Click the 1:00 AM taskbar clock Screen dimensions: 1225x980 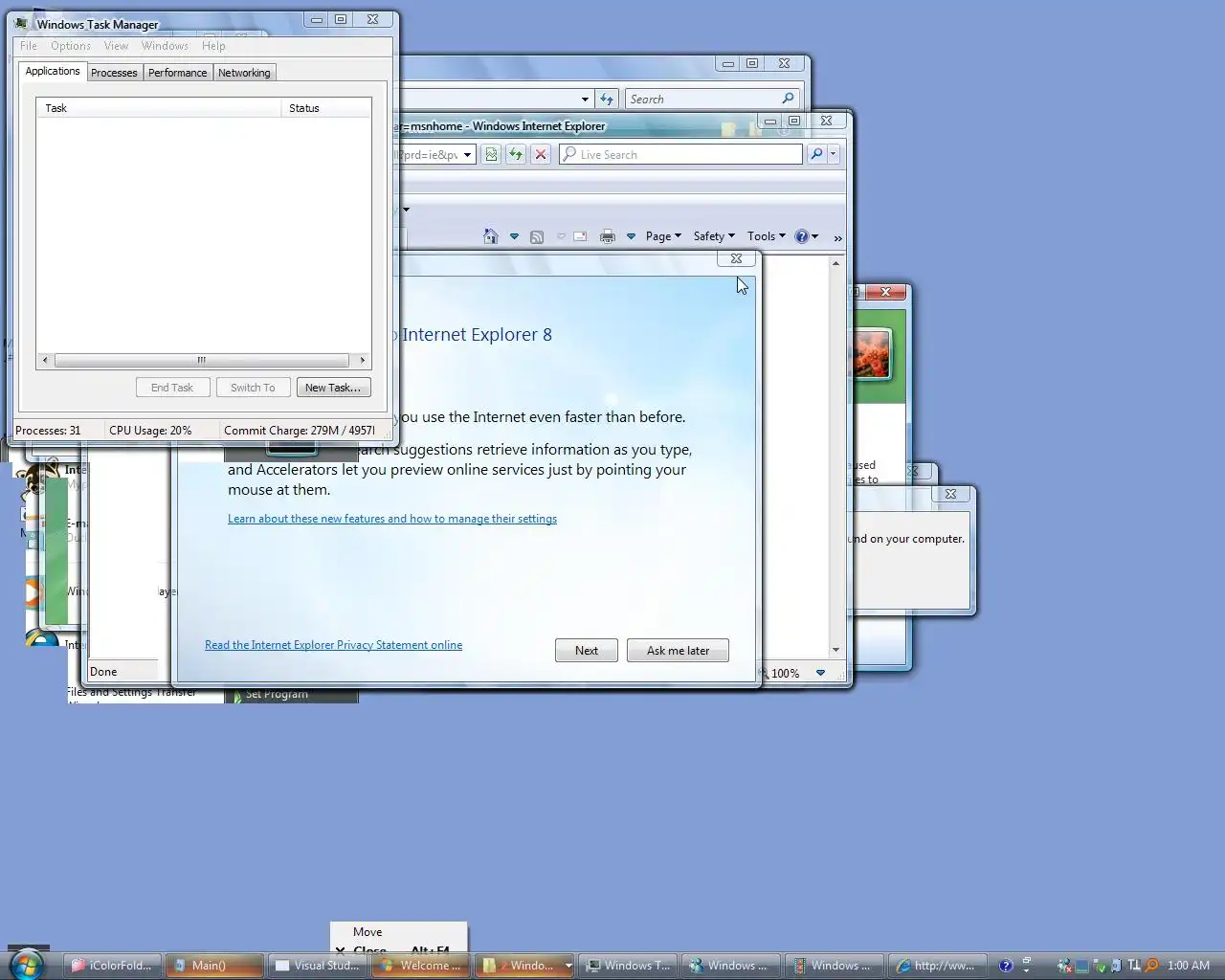point(1189,966)
